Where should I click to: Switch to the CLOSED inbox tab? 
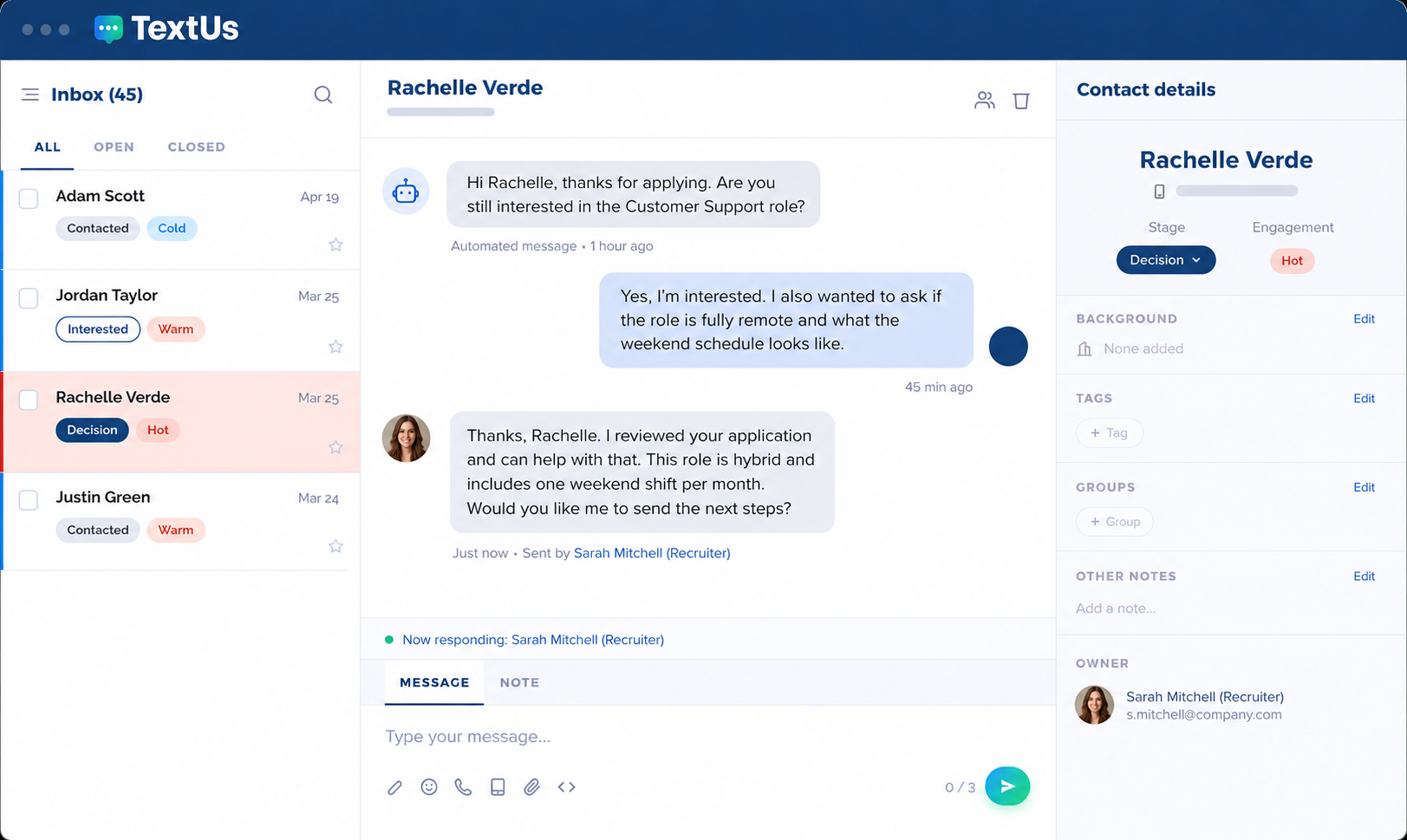point(197,147)
